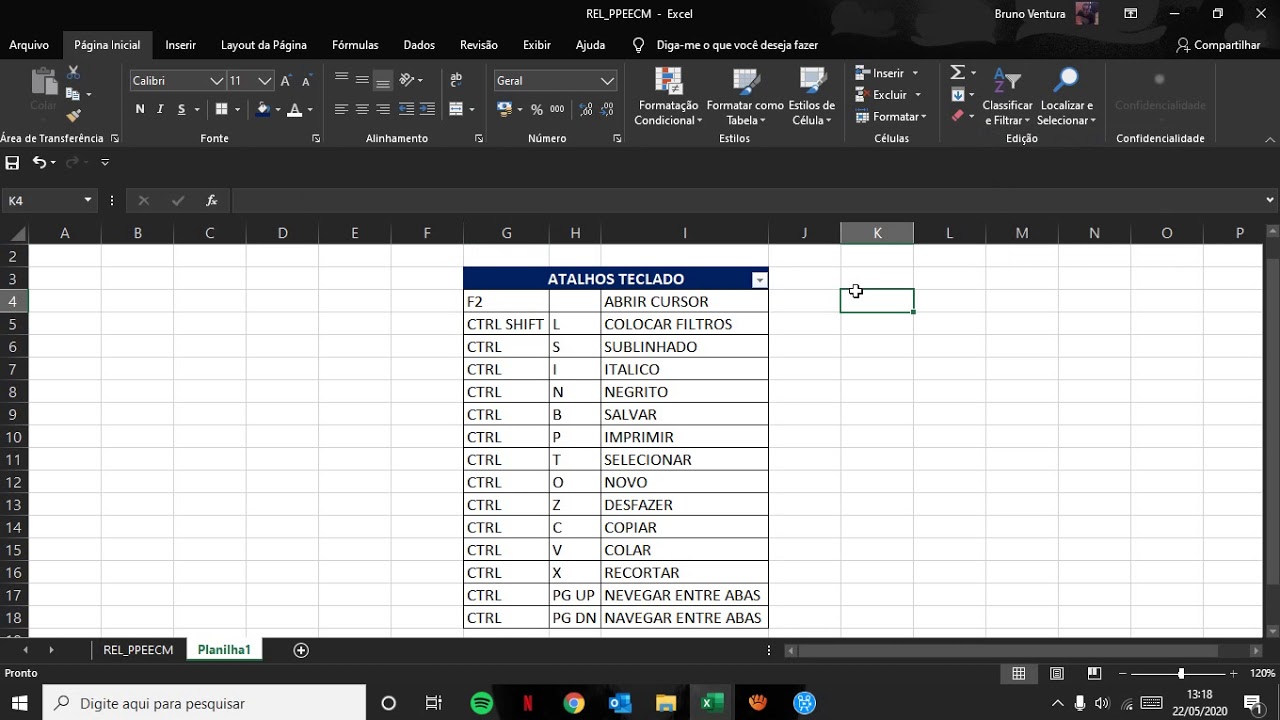Click the Increase Indent icon
The image size is (1280, 720).
point(428,109)
